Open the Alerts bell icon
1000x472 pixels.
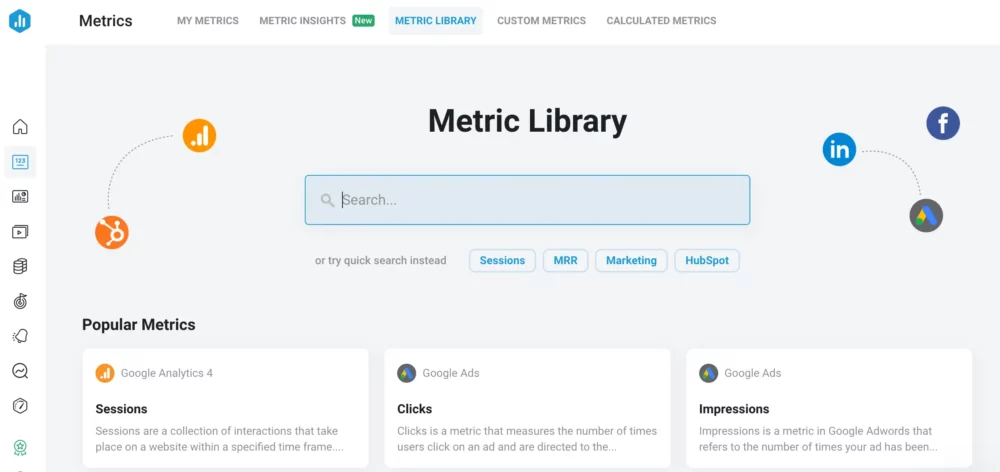coord(20,336)
